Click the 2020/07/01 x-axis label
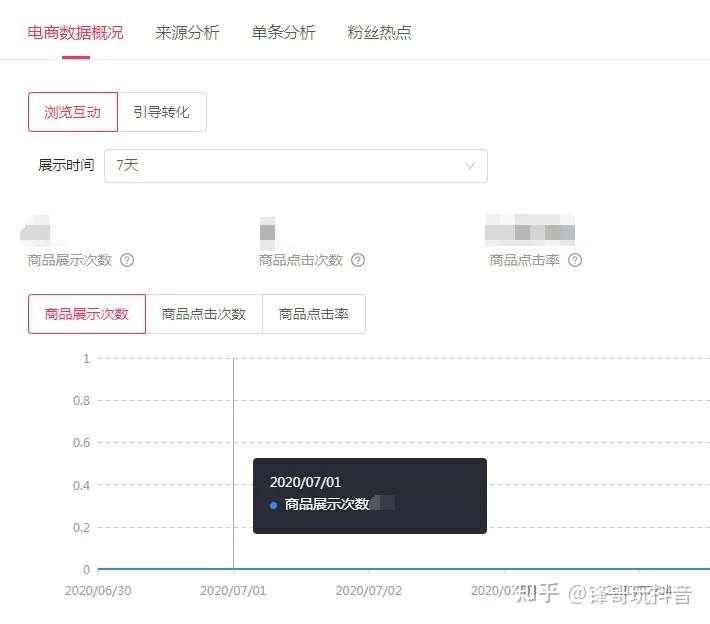 [233, 590]
